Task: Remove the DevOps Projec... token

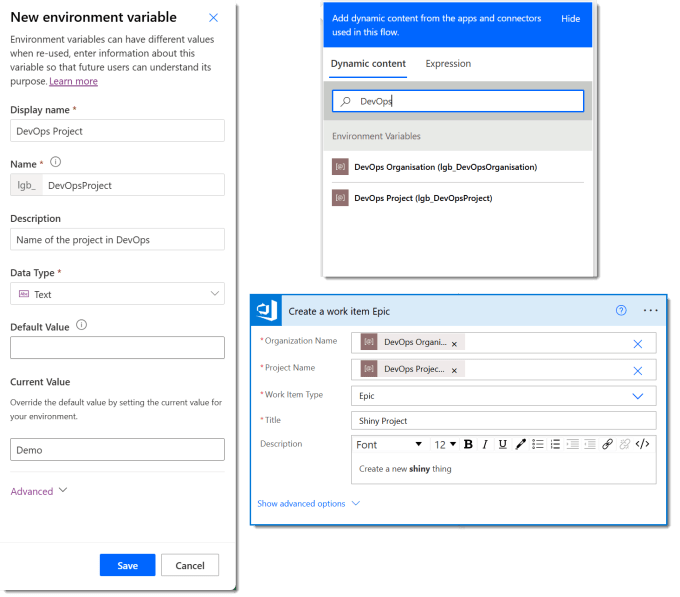Action: [454, 371]
